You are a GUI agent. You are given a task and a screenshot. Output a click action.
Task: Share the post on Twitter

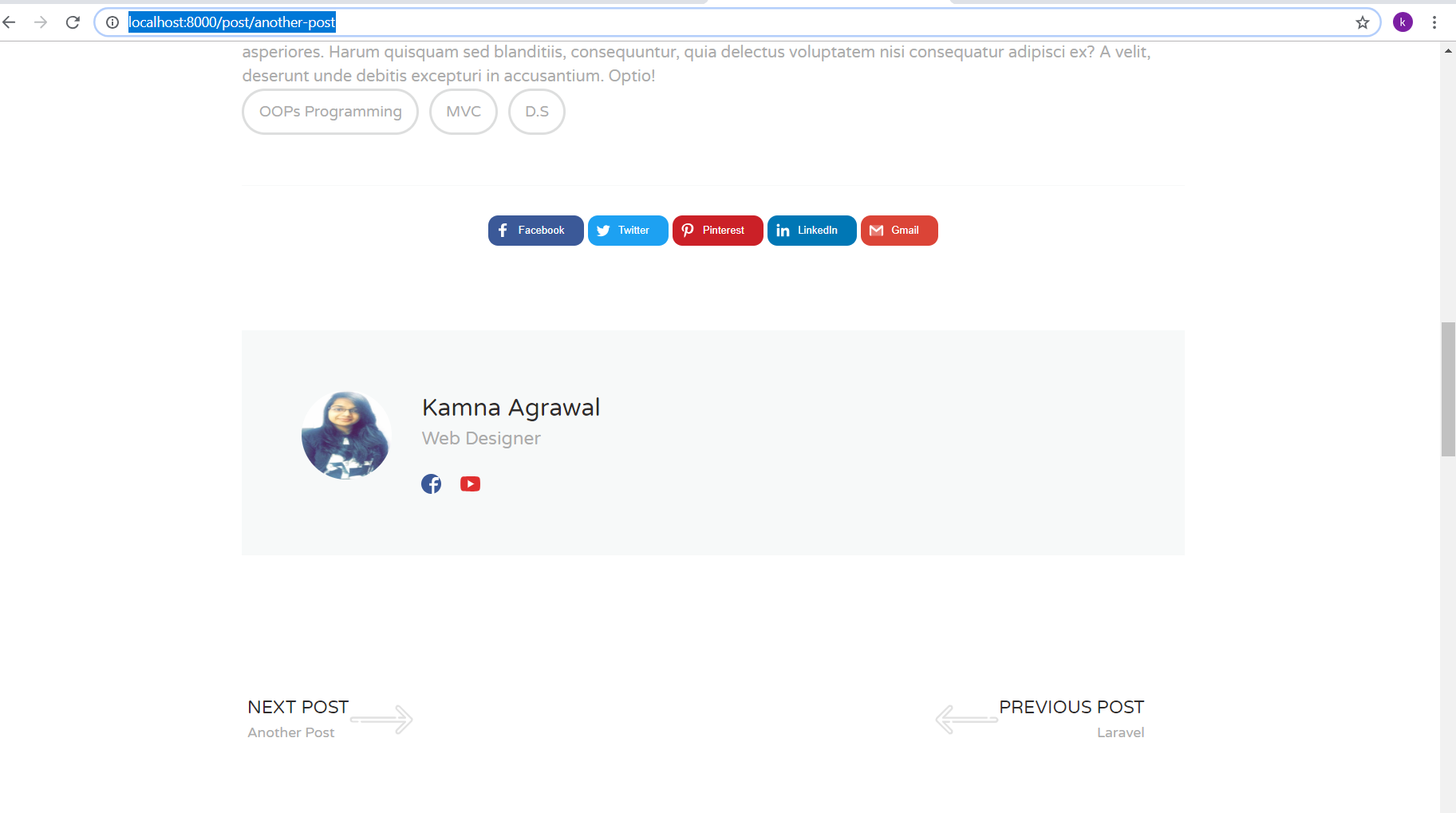[627, 230]
